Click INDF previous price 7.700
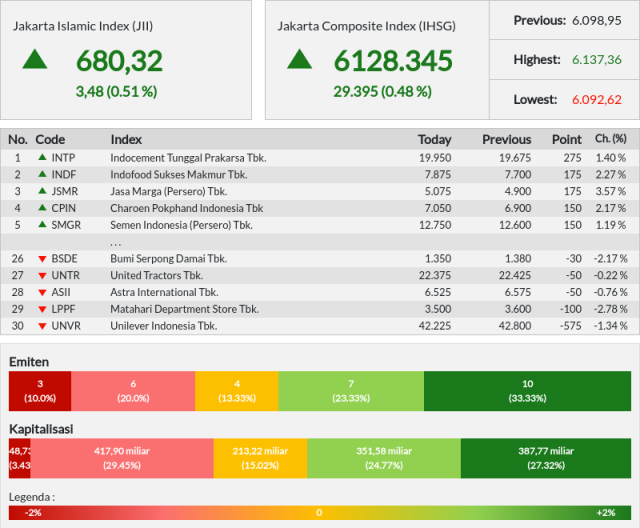640x528 pixels. coord(518,175)
